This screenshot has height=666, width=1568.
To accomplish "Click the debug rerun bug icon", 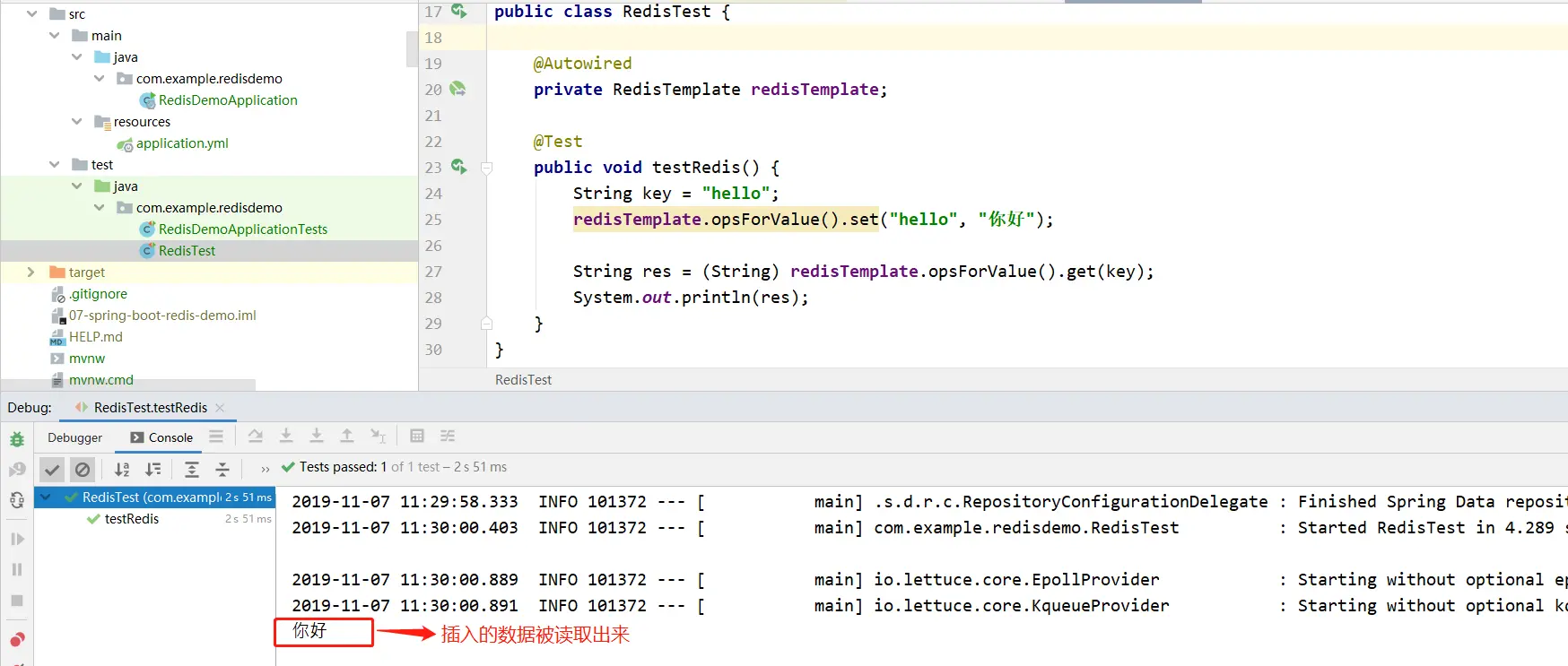I will point(17,439).
